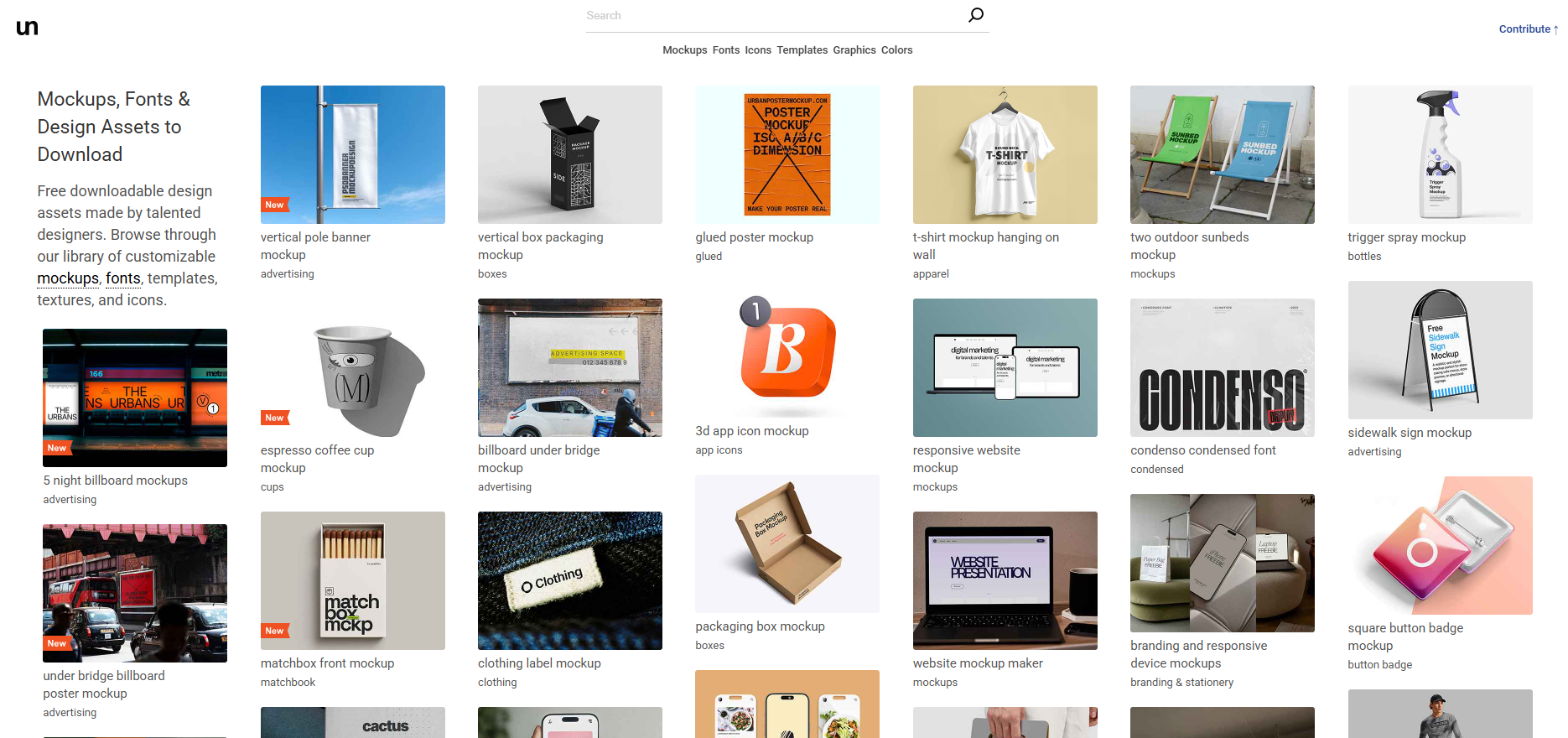
Task: Click 'vertical box packaging mockup' title
Action: pyautogui.click(x=541, y=247)
